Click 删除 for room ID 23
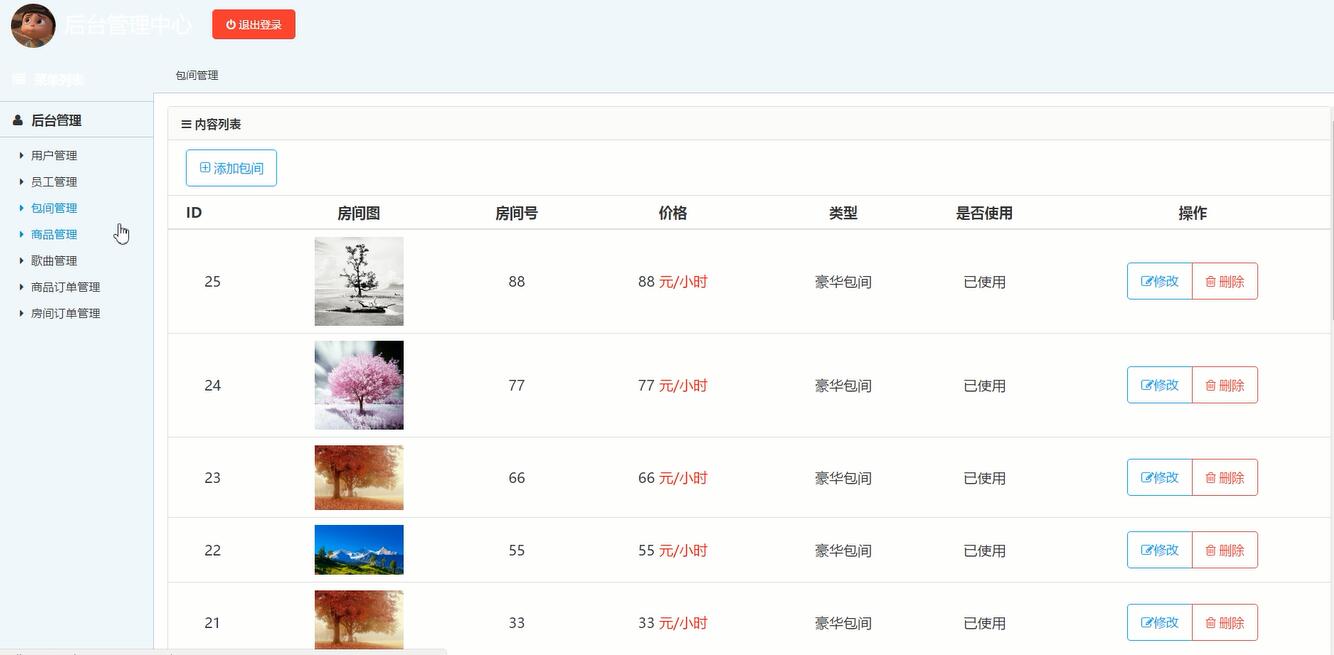The width and height of the screenshot is (1334, 655). [1225, 477]
